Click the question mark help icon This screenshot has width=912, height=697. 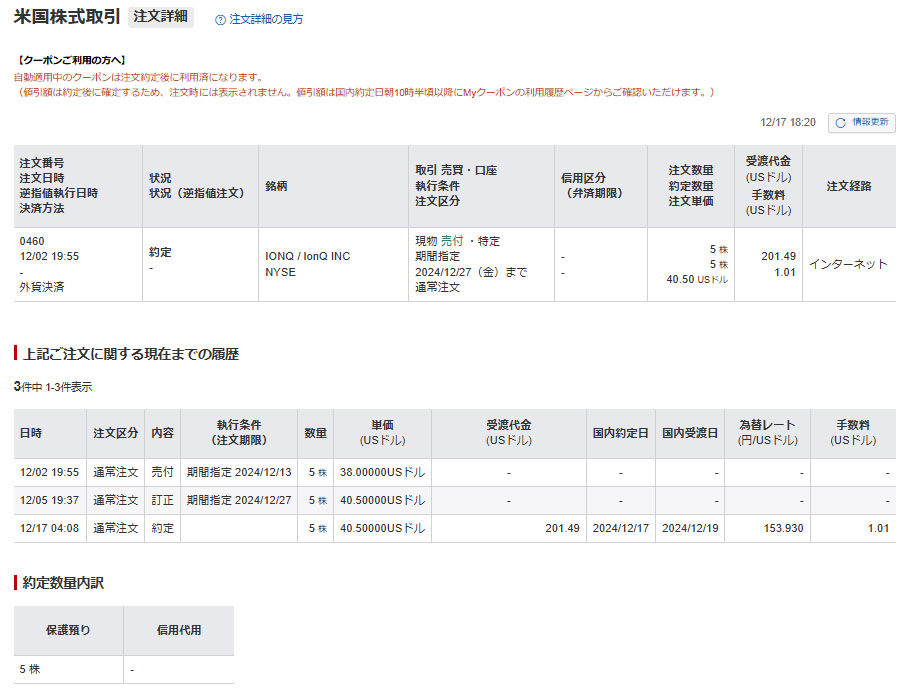pos(220,19)
